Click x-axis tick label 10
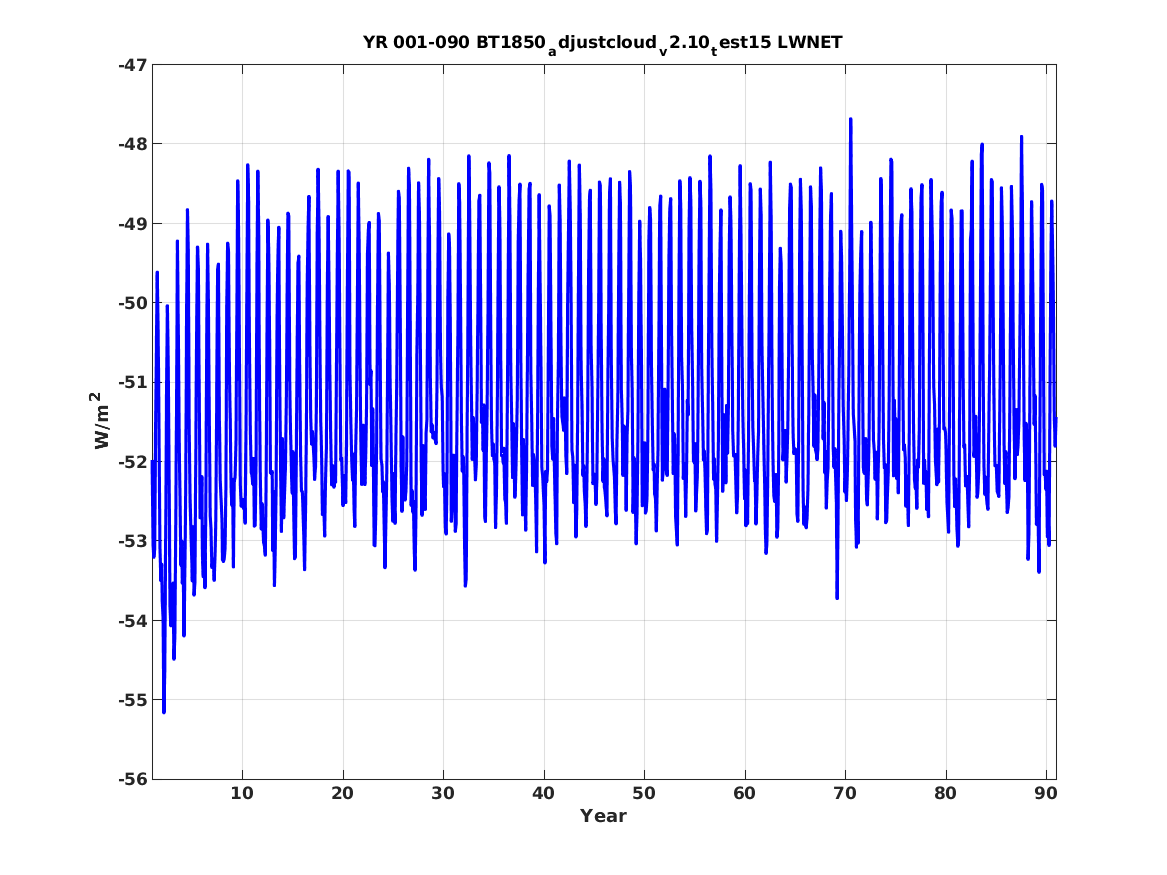 242,793
